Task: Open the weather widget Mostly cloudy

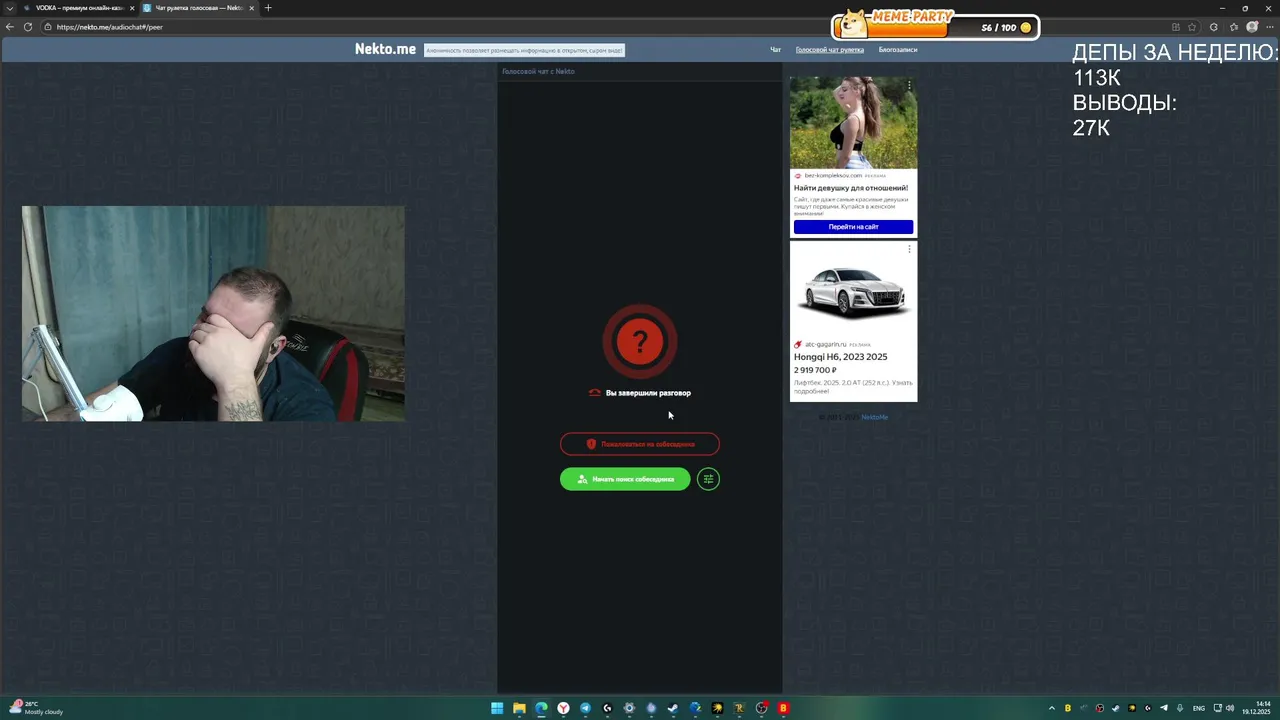Action: coord(36,708)
